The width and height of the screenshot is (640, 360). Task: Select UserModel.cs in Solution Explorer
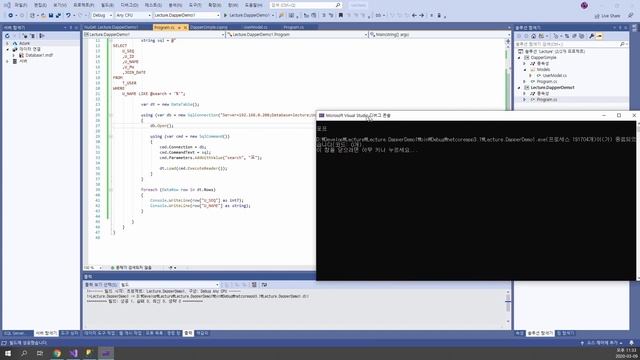tap(554, 76)
